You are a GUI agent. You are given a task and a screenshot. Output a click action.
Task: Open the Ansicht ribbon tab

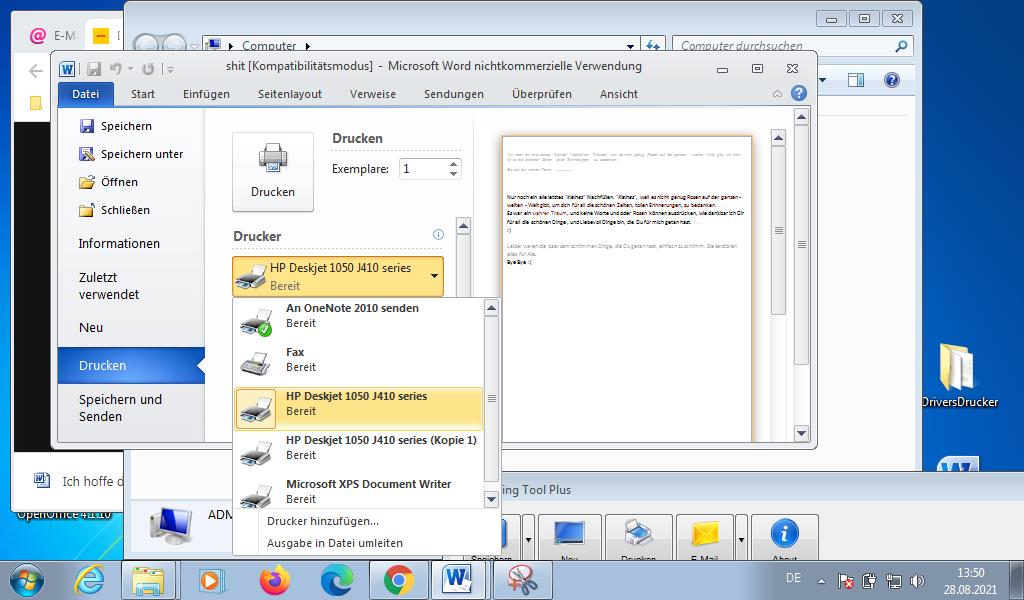(619, 94)
